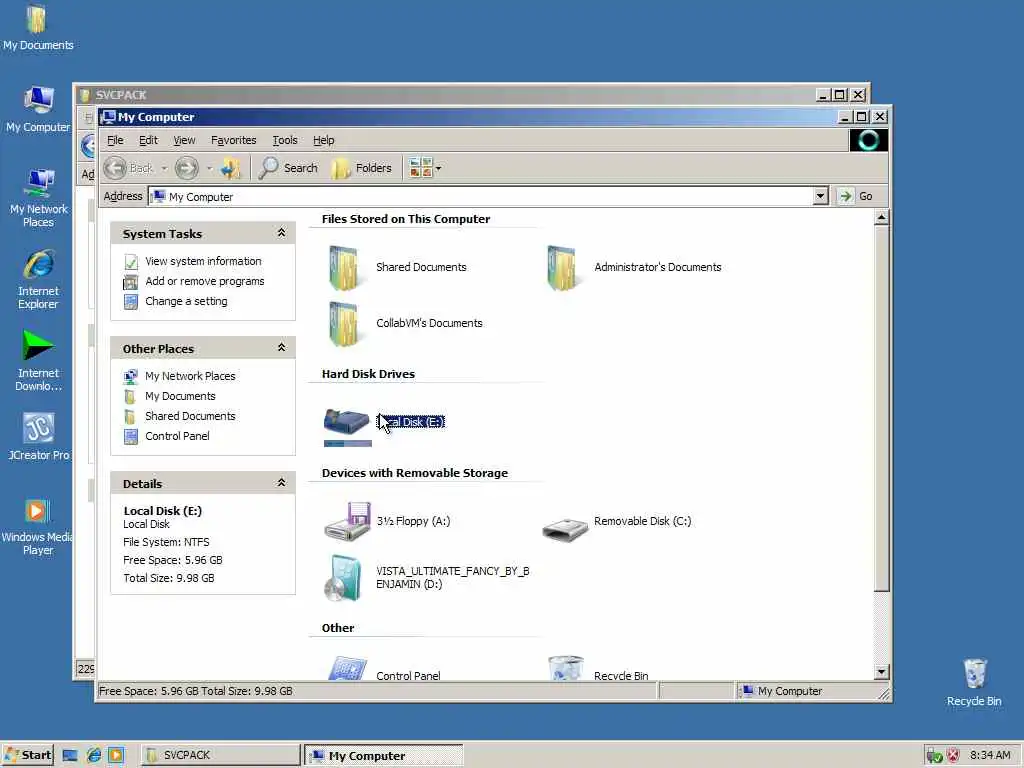Open Shared Documents link in Other Places
The height and width of the screenshot is (768, 1024).
190,416
